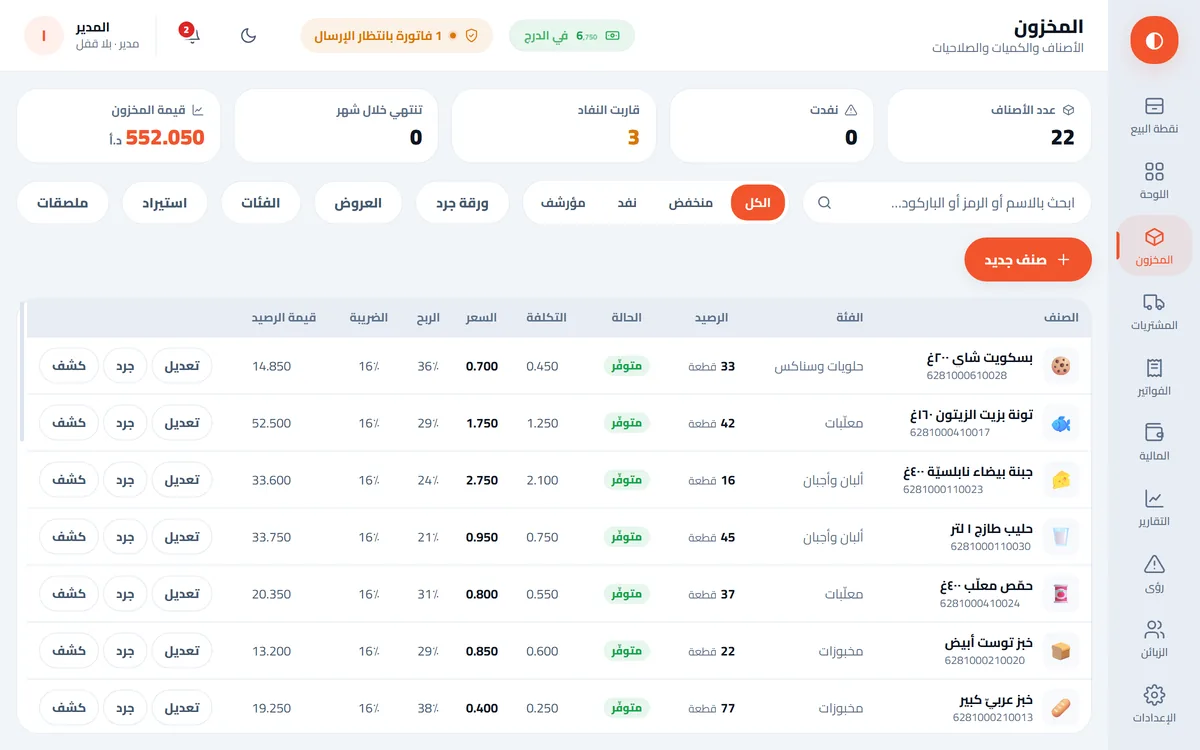Viewport: 1200px width, 750px height.
Task: Open the المدير user avatar
Action: coord(44,35)
